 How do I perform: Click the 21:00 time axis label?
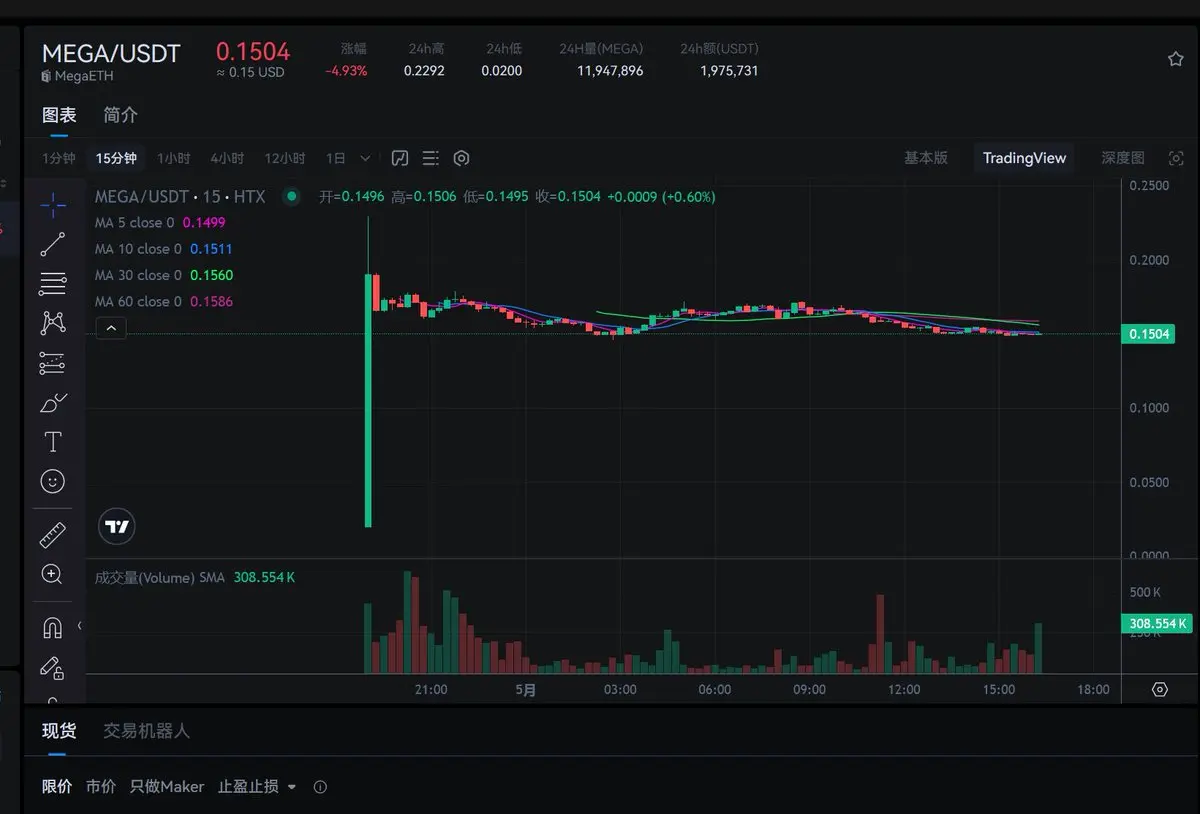(x=431, y=690)
